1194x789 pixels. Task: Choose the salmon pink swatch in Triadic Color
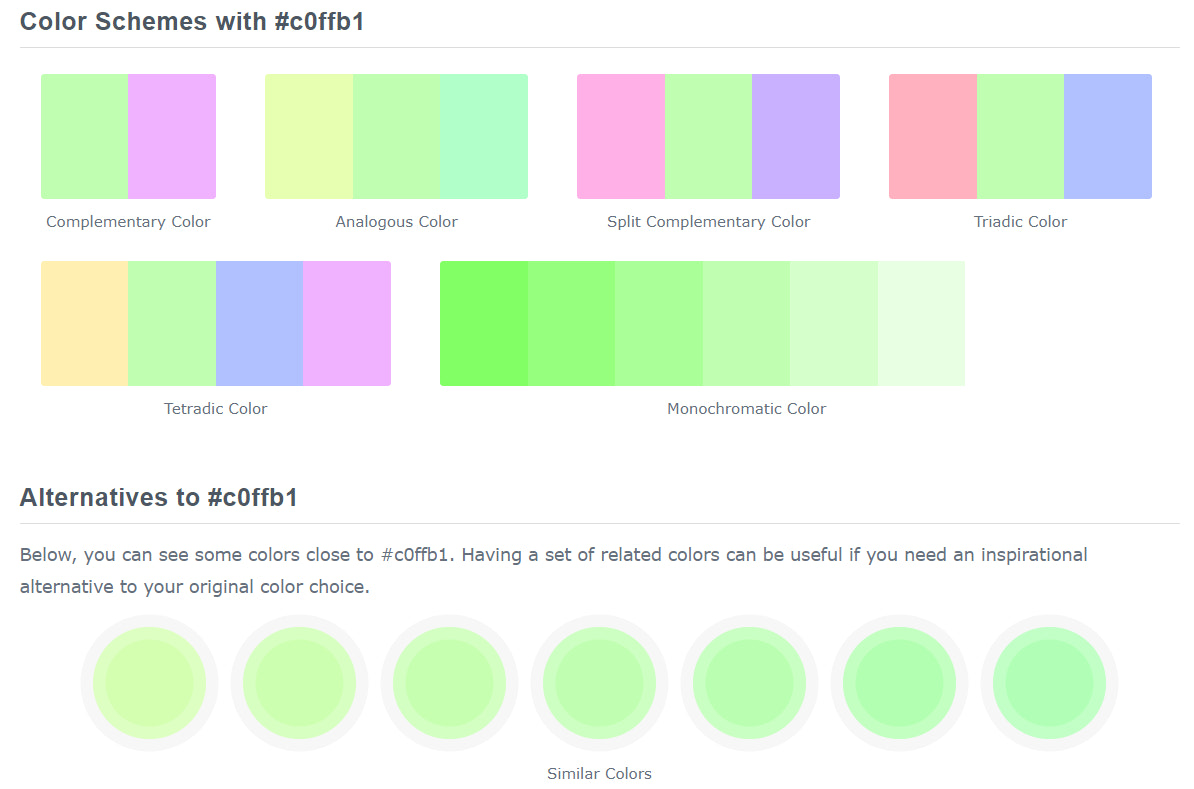click(x=933, y=136)
